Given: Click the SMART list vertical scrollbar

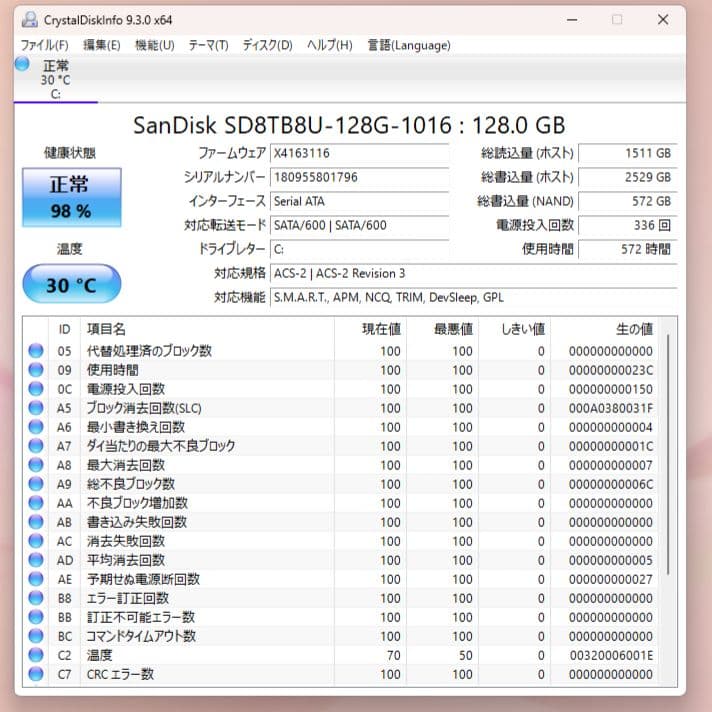Looking at the screenshot, I should [x=668, y=454].
